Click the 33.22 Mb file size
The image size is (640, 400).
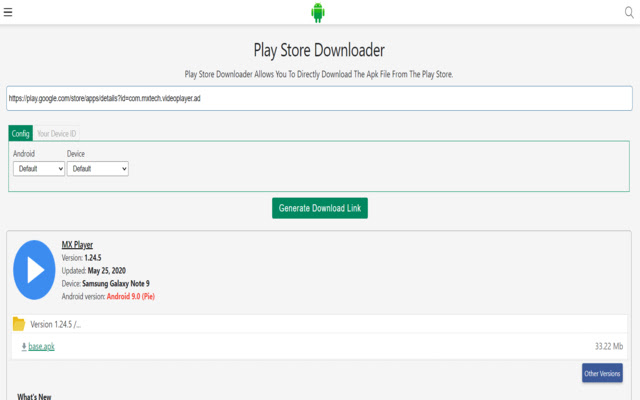click(609, 347)
